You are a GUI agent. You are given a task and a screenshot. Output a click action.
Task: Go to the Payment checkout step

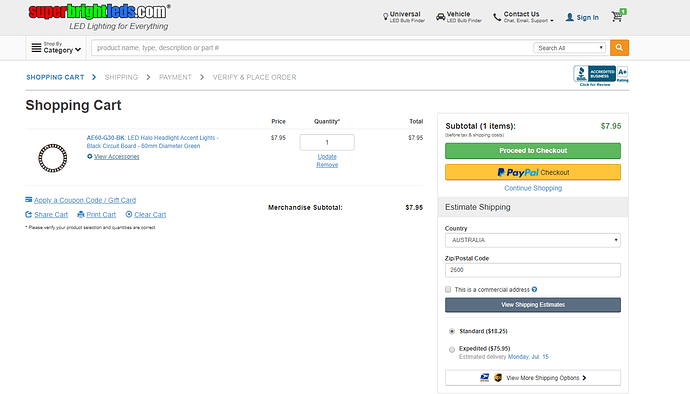coord(175,77)
